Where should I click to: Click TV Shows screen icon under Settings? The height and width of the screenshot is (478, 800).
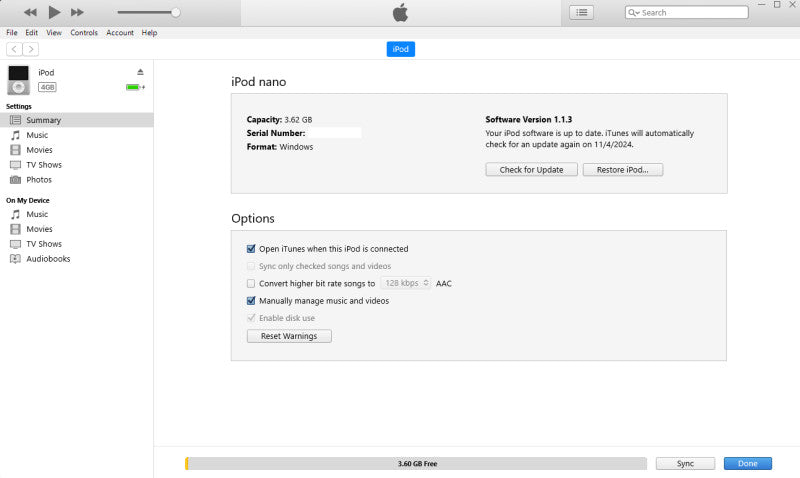click(16, 165)
